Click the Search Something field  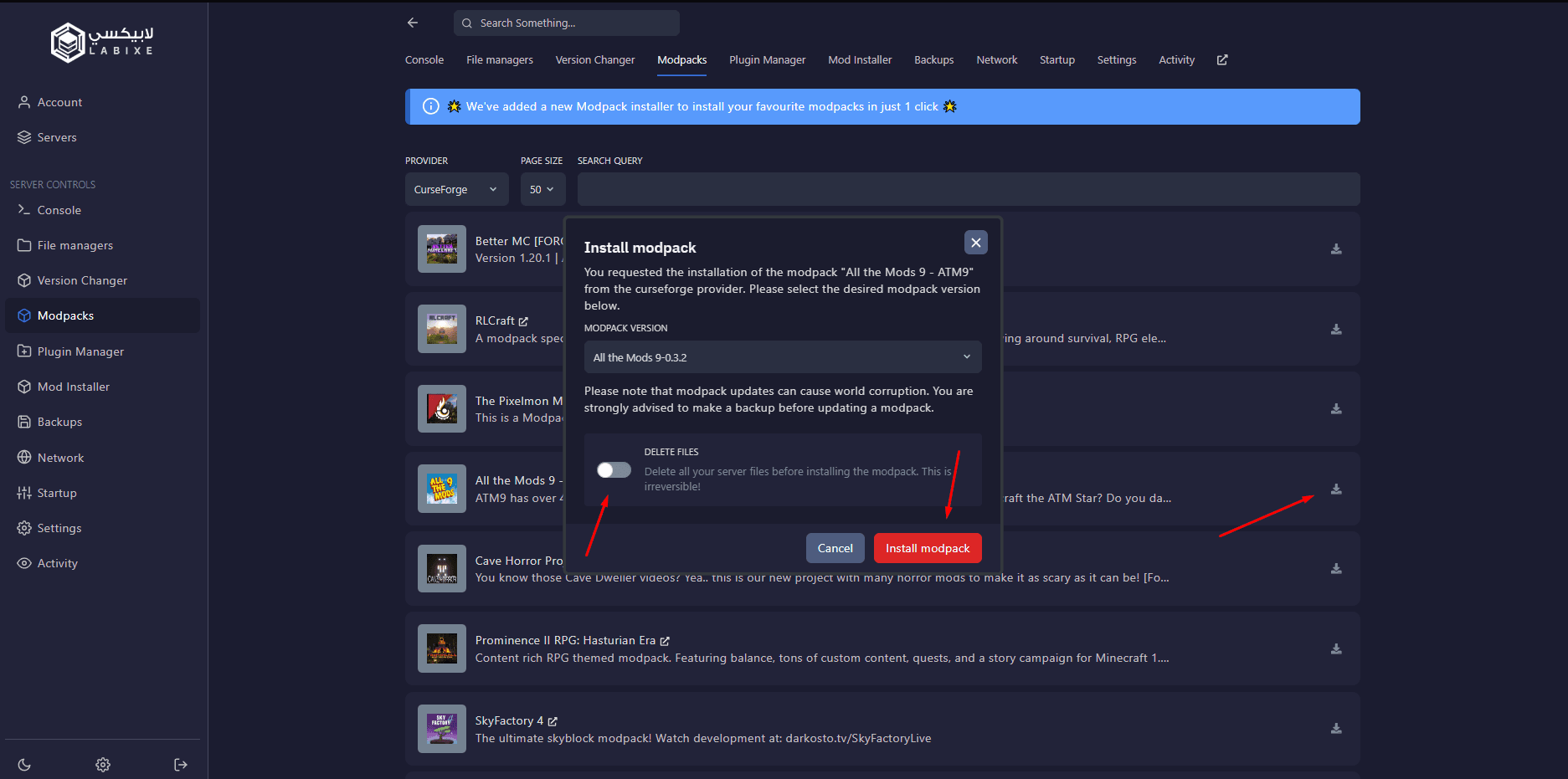coord(567,23)
